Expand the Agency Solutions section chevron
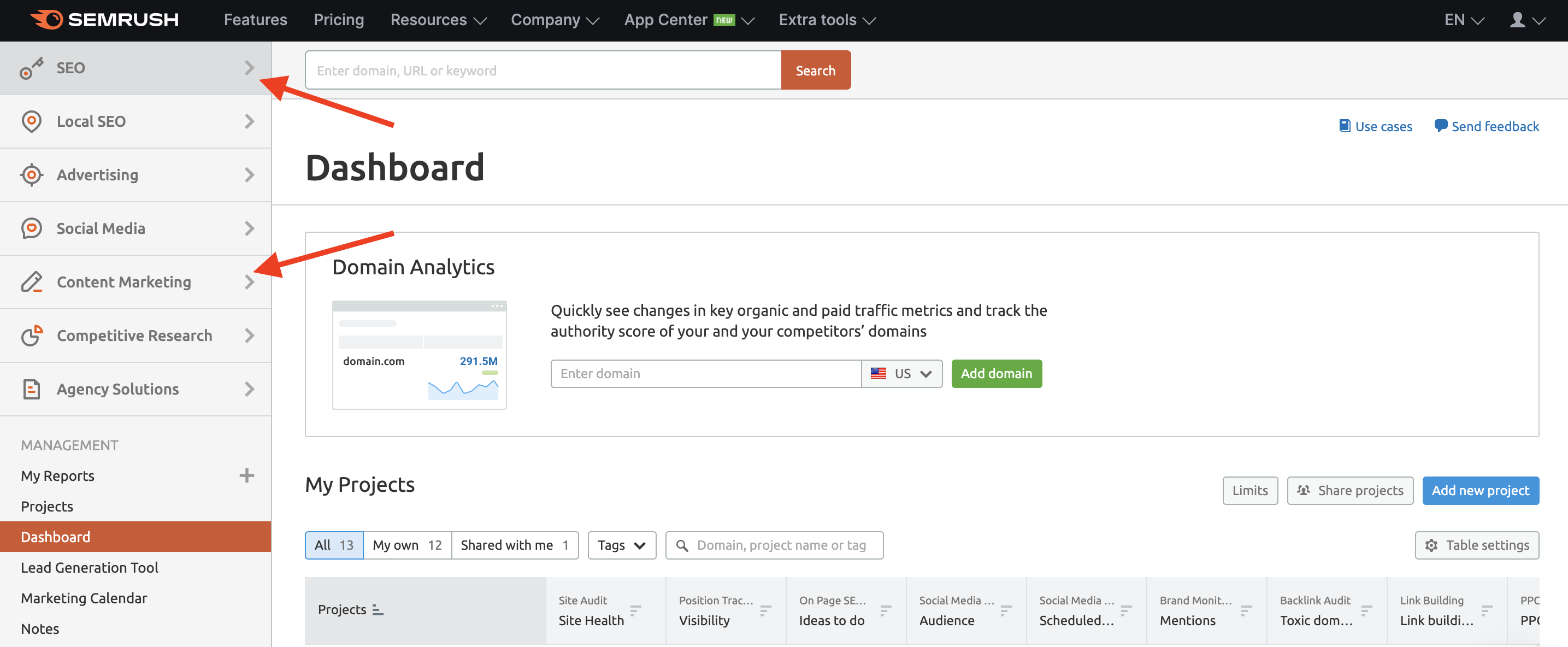Viewport: 1568px width, 647px height. 249,389
